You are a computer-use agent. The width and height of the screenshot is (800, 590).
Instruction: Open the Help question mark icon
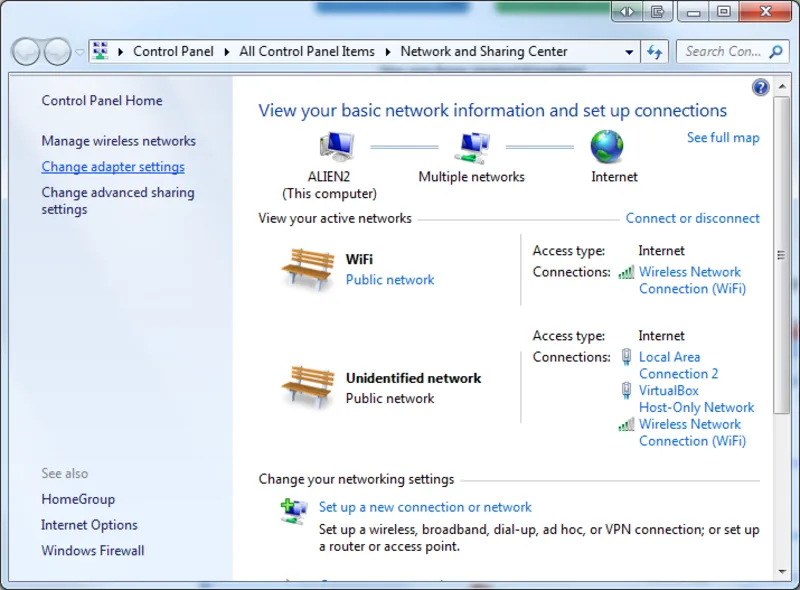(760, 88)
